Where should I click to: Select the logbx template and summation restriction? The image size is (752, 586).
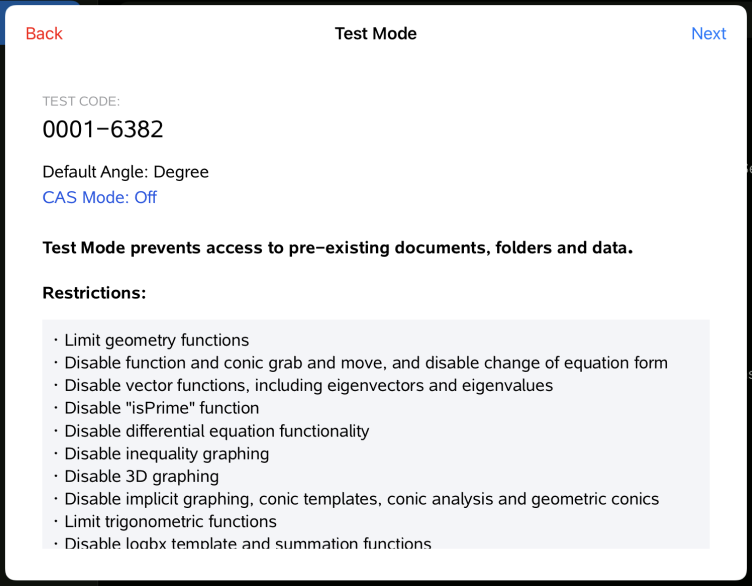pyautogui.click(x=248, y=543)
